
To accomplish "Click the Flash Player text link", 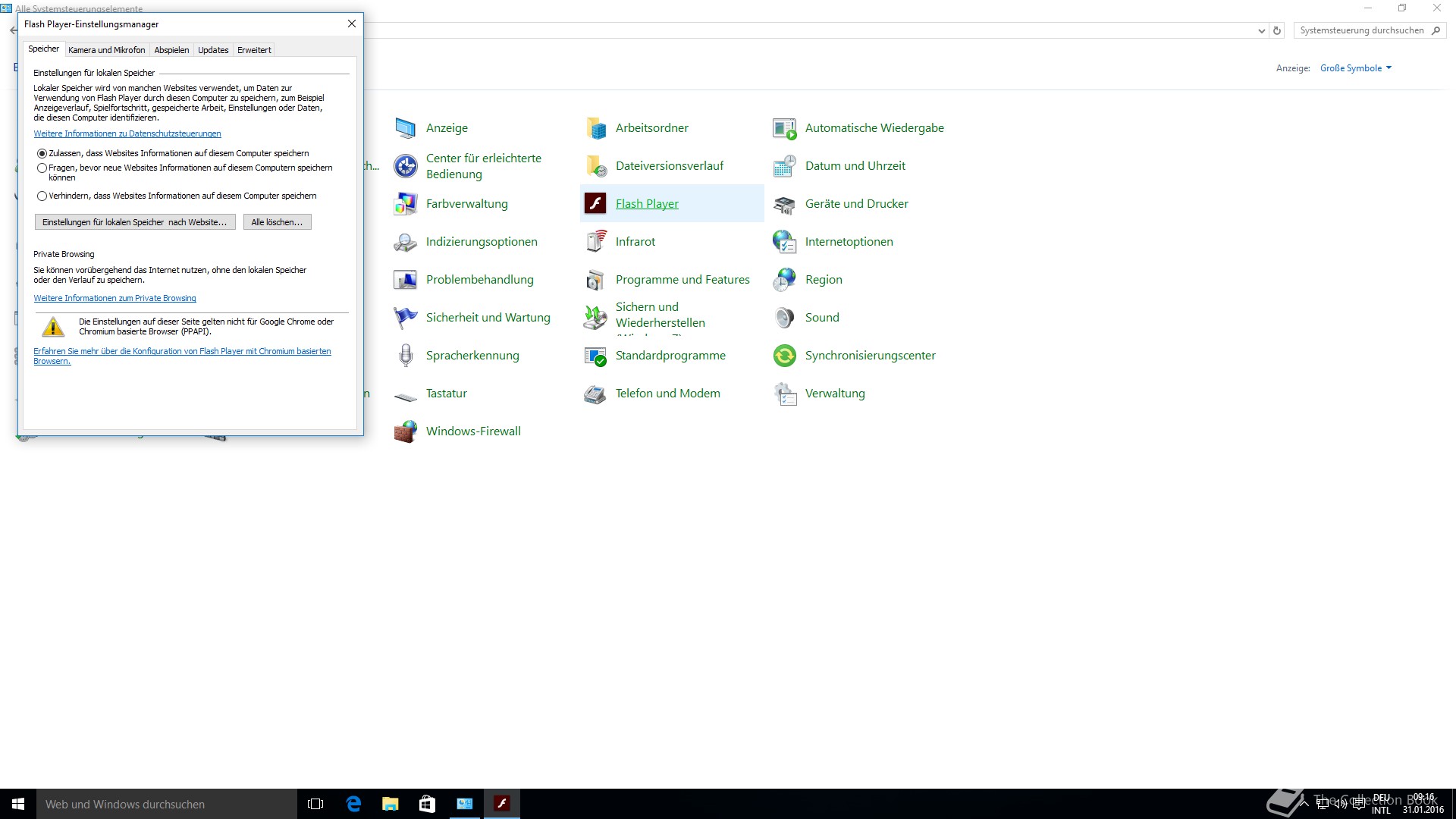I will click(x=647, y=204).
